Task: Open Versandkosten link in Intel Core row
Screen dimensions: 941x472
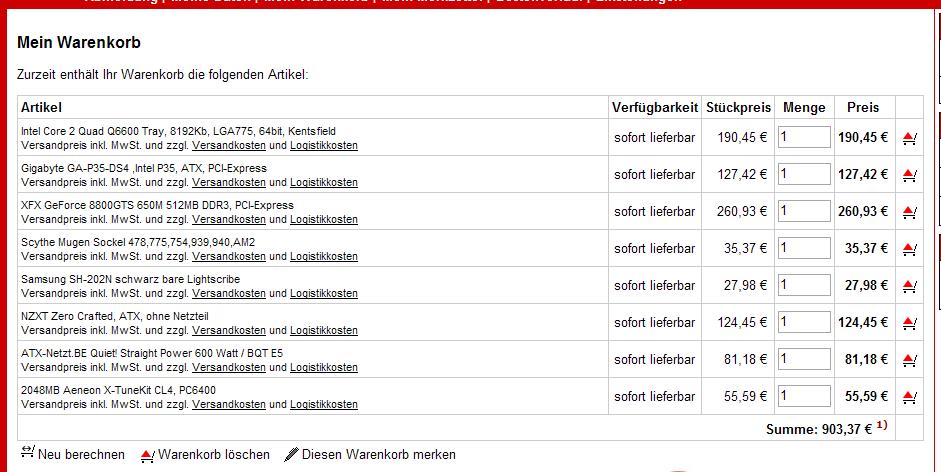Action: pos(229,145)
